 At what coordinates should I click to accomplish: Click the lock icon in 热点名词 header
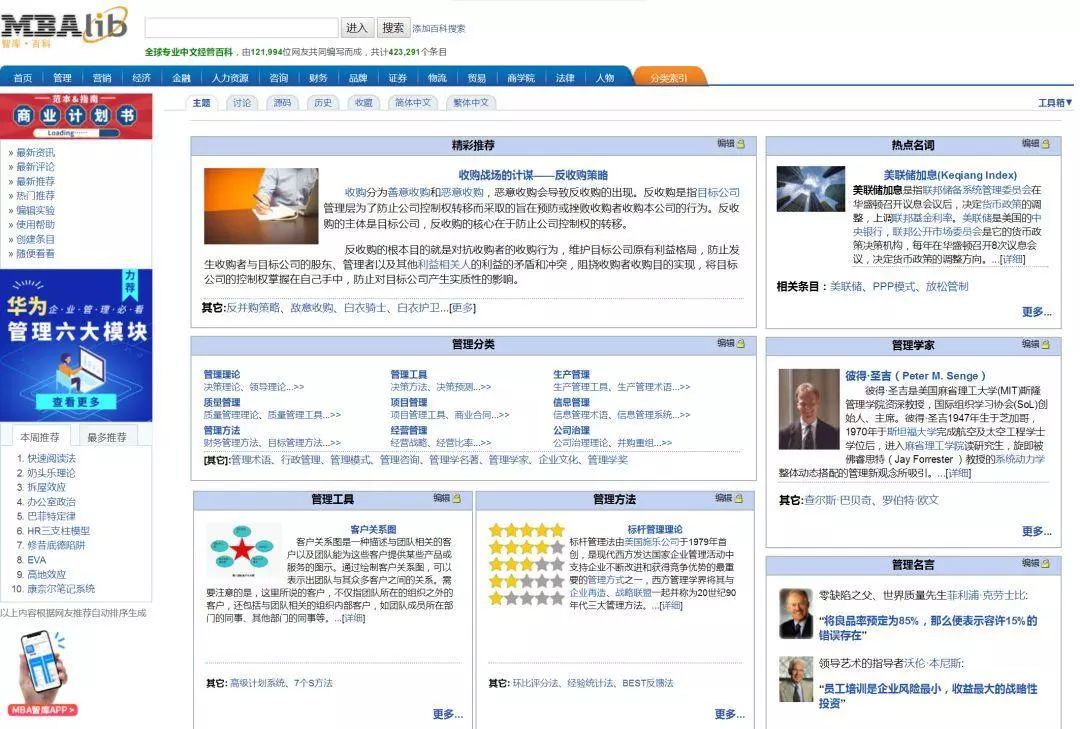click(1046, 144)
